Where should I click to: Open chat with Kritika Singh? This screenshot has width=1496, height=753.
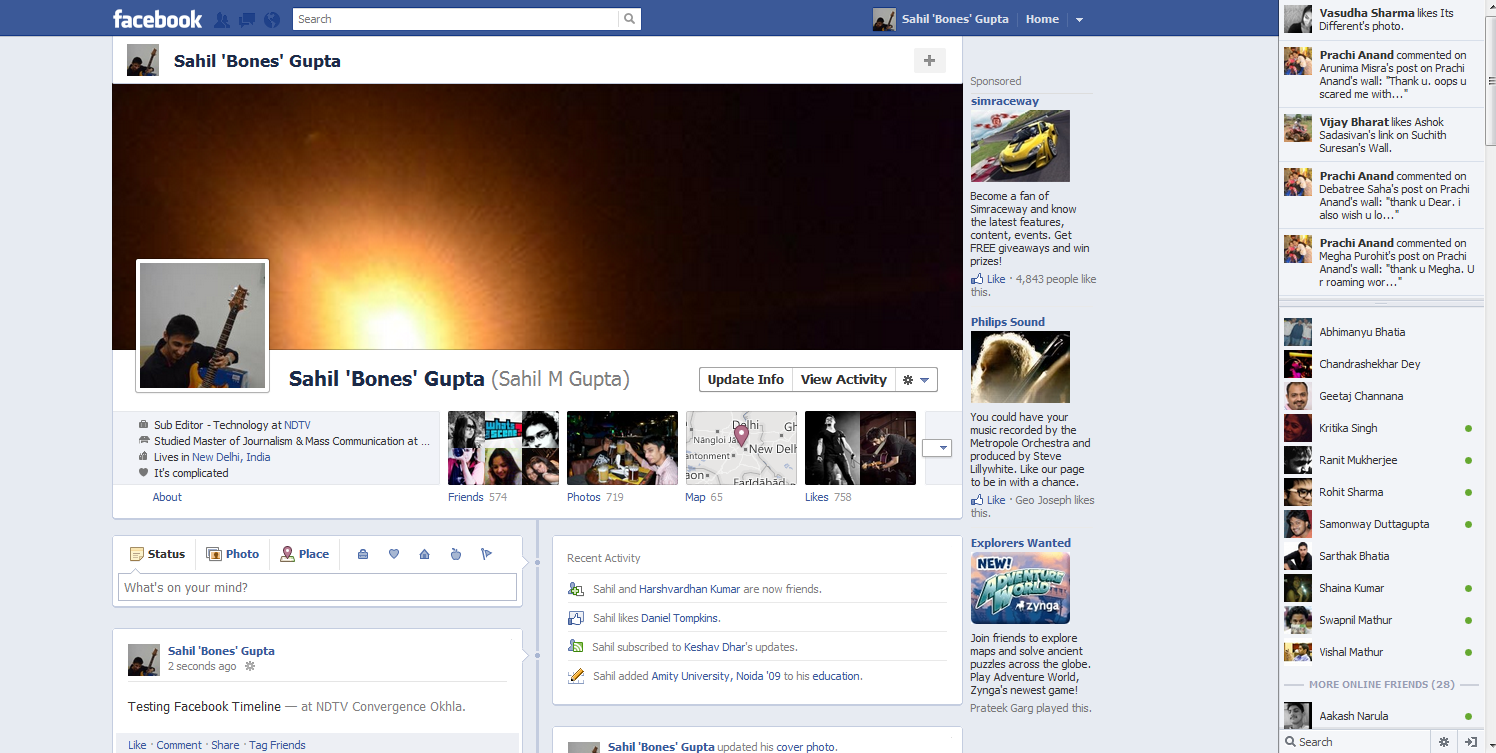coord(1380,428)
